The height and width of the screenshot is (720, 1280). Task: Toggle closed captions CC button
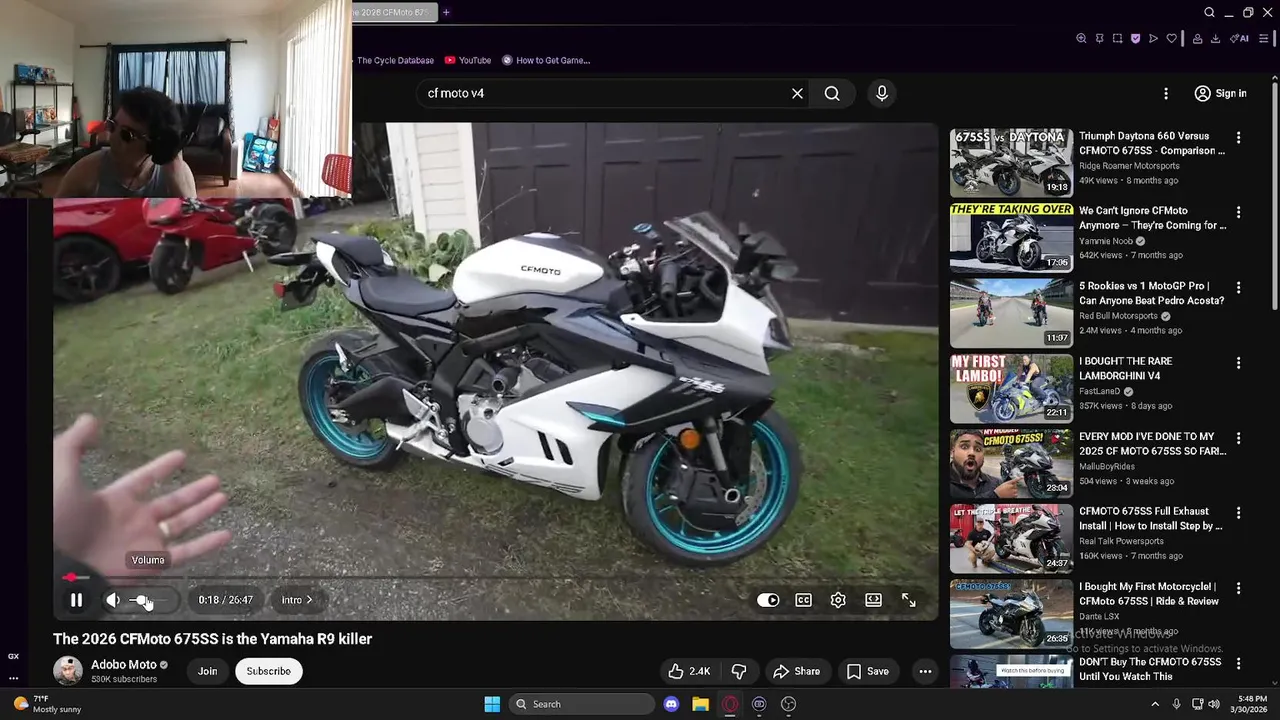coord(803,600)
